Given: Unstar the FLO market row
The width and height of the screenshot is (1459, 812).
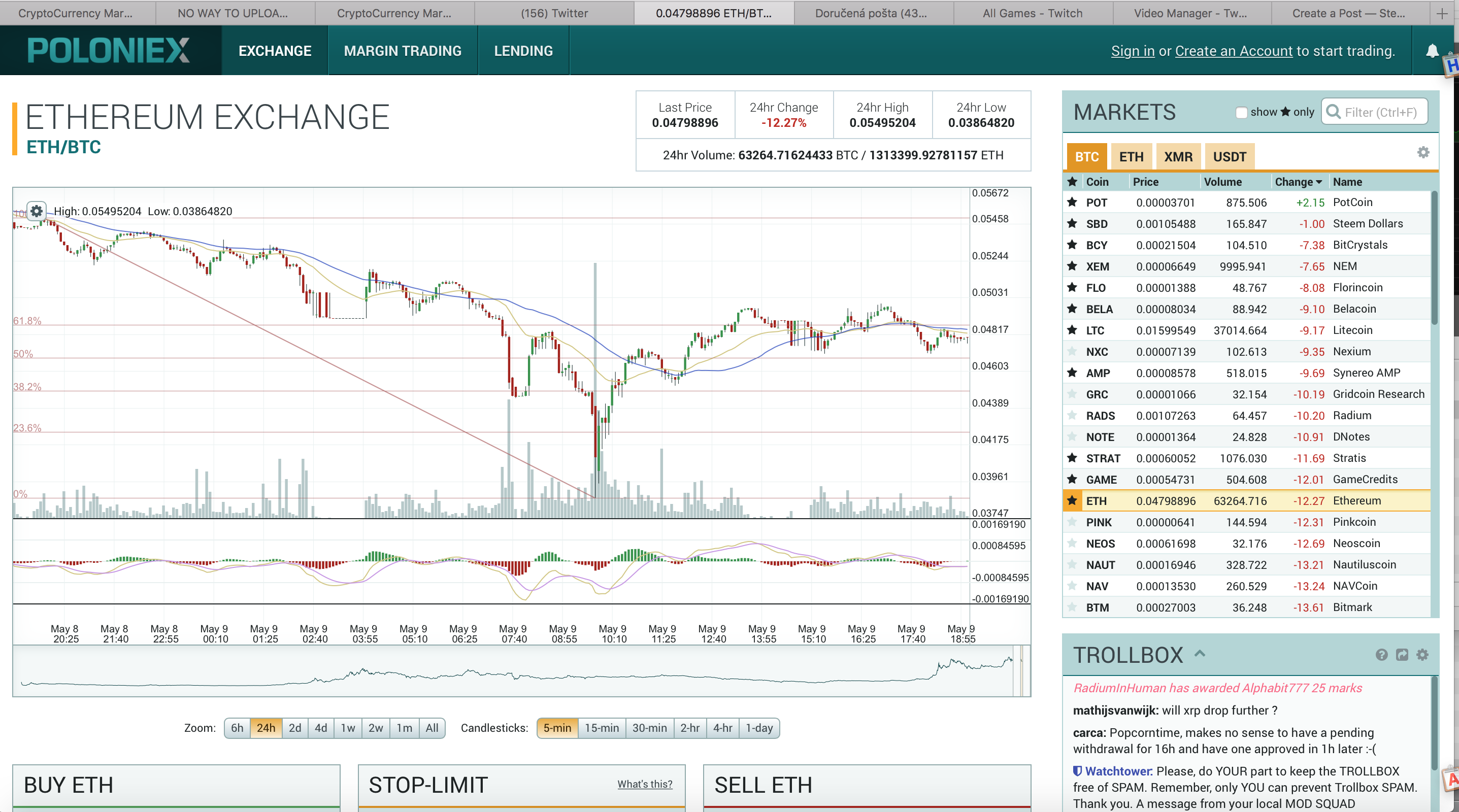Looking at the screenshot, I should 1072,288.
